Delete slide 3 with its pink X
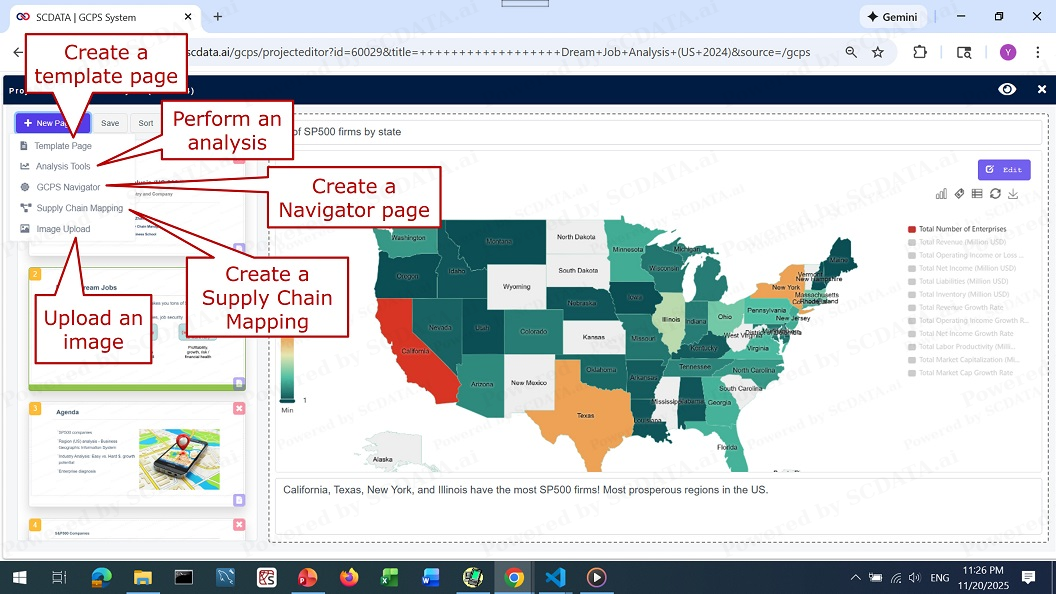The width and height of the screenshot is (1056, 594). [239, 408]
